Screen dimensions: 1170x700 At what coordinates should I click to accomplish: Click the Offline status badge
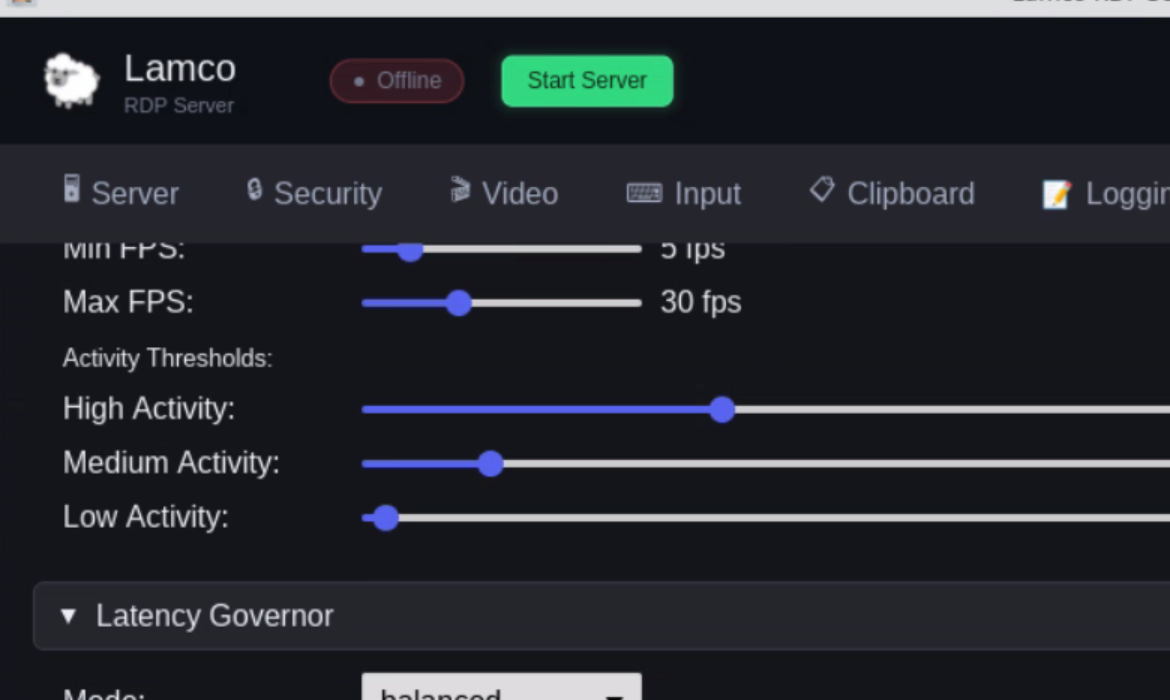[x=396, y=81]
